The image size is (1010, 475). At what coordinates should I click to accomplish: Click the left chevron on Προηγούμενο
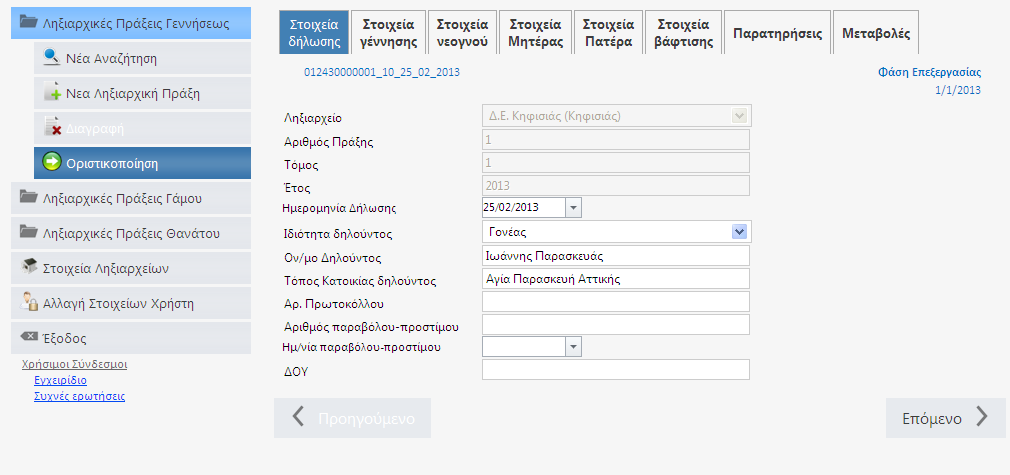tap(298, 418)
